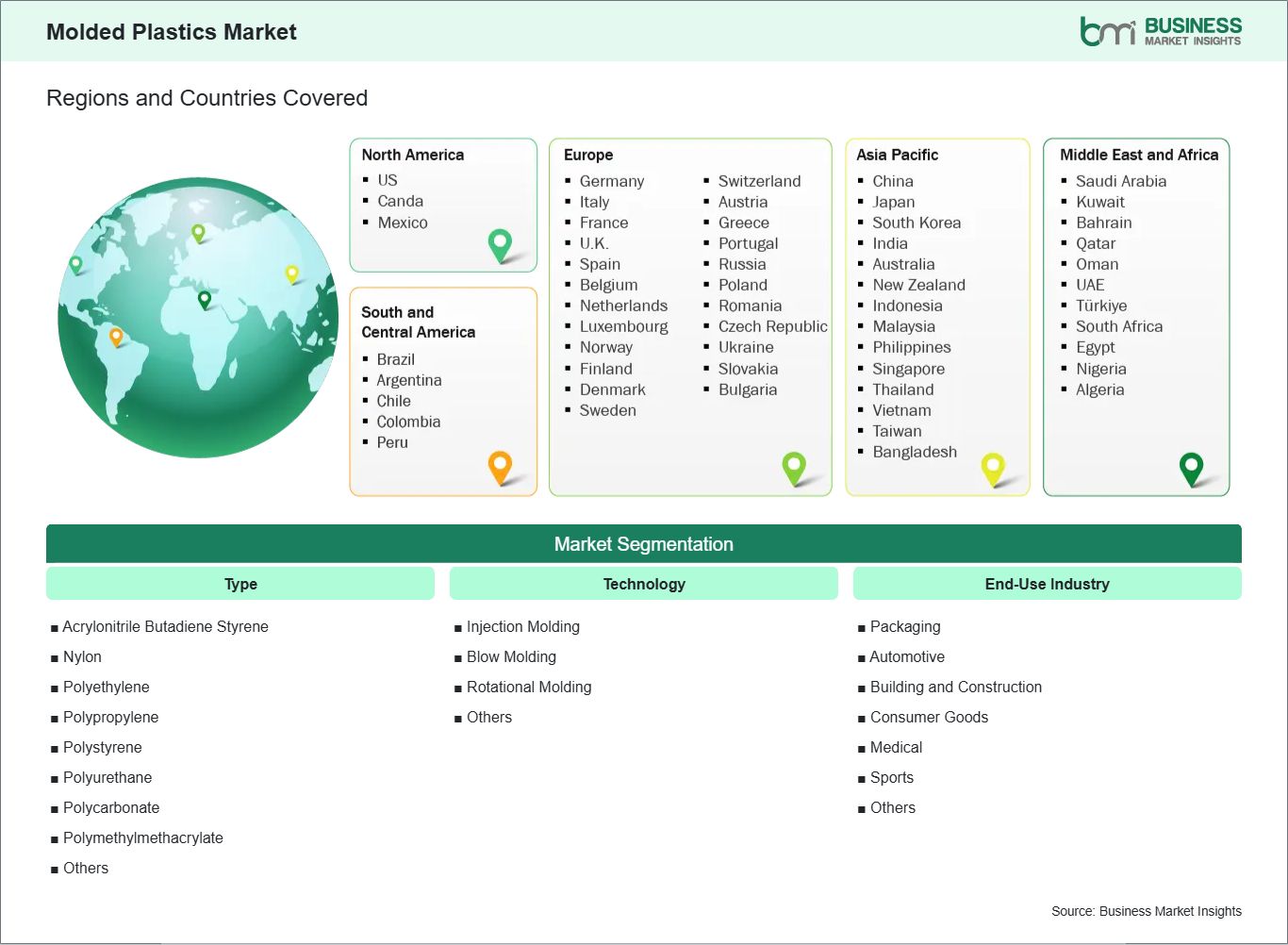Click Saudi Arabia in the country list
Screen dimensions: 1288x945
point(1120,181)
